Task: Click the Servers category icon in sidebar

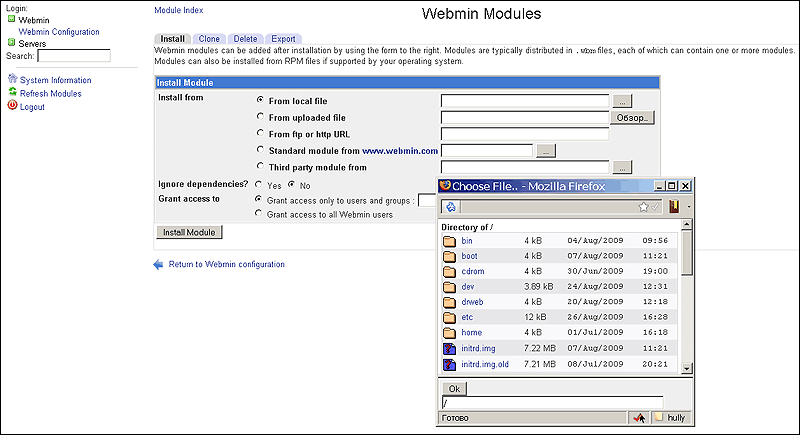Action: pos(11,42)
